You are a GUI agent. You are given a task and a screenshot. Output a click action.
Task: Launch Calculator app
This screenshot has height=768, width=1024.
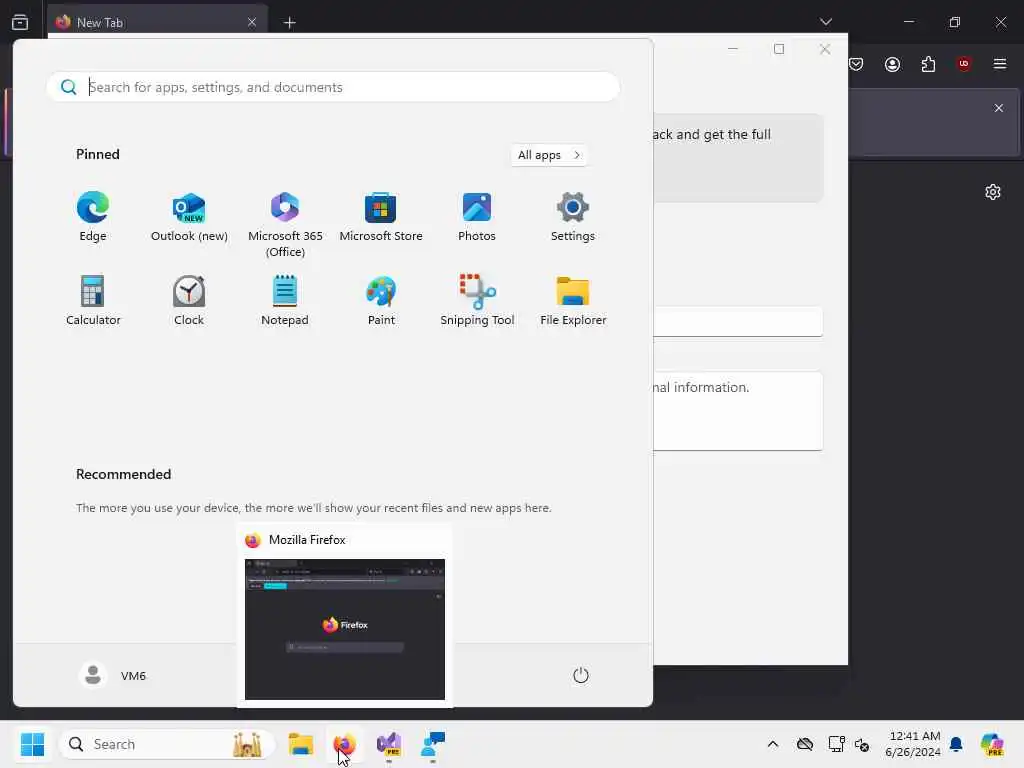click(x=93, y=301)
